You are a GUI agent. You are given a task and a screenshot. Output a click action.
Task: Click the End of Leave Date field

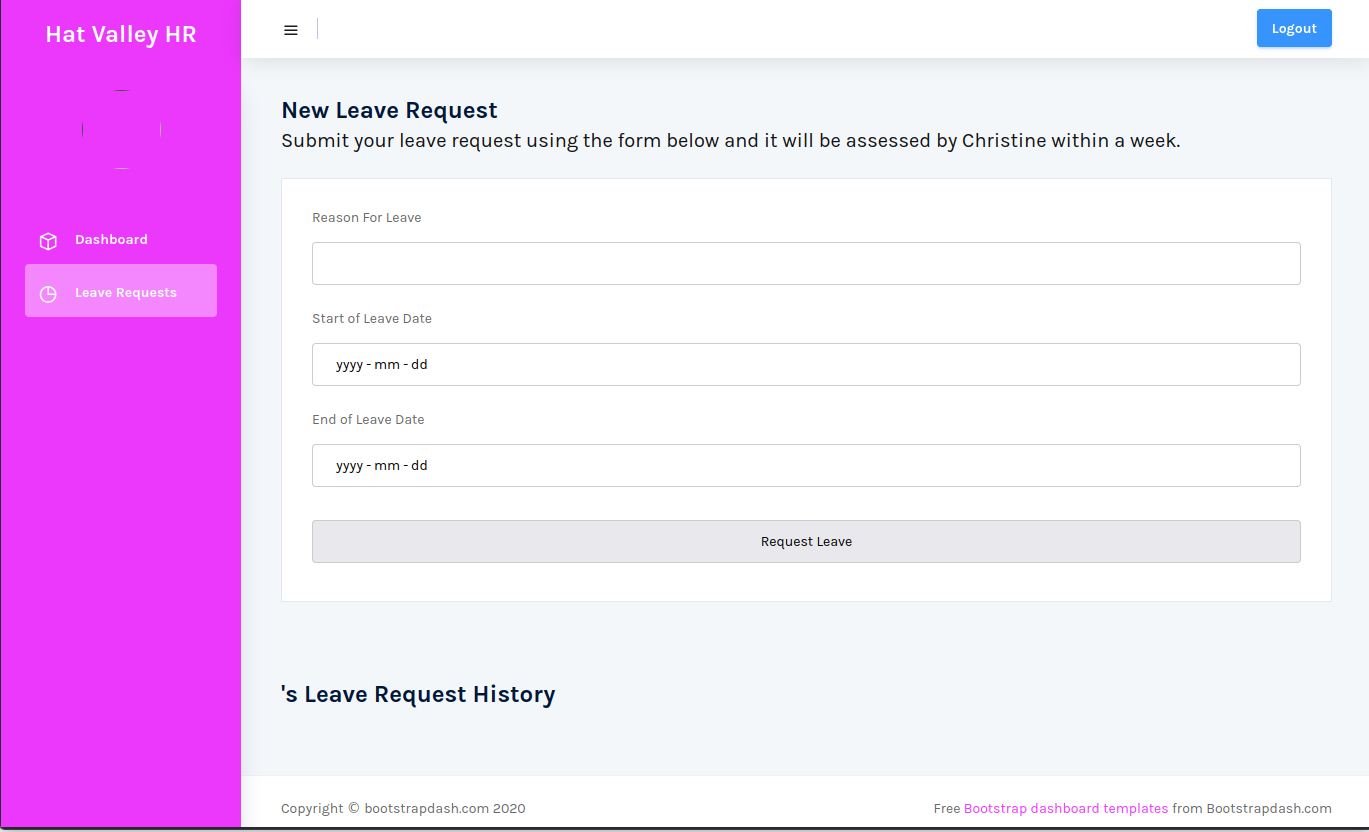806,465
